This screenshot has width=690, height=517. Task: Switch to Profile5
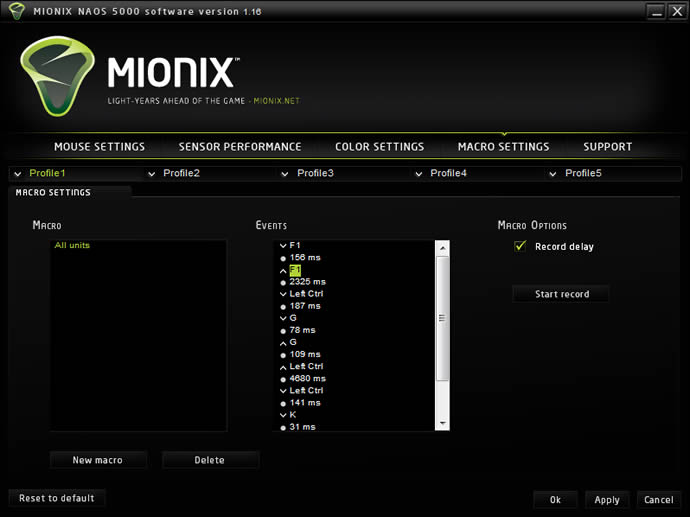click(x=583, y=173)
